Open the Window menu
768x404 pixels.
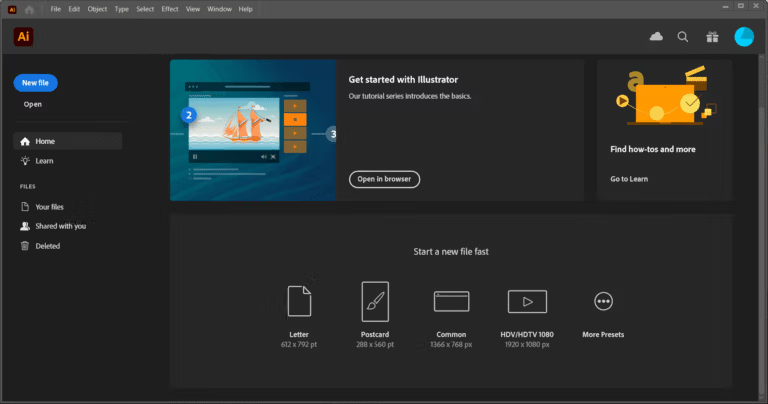point(219,9)
